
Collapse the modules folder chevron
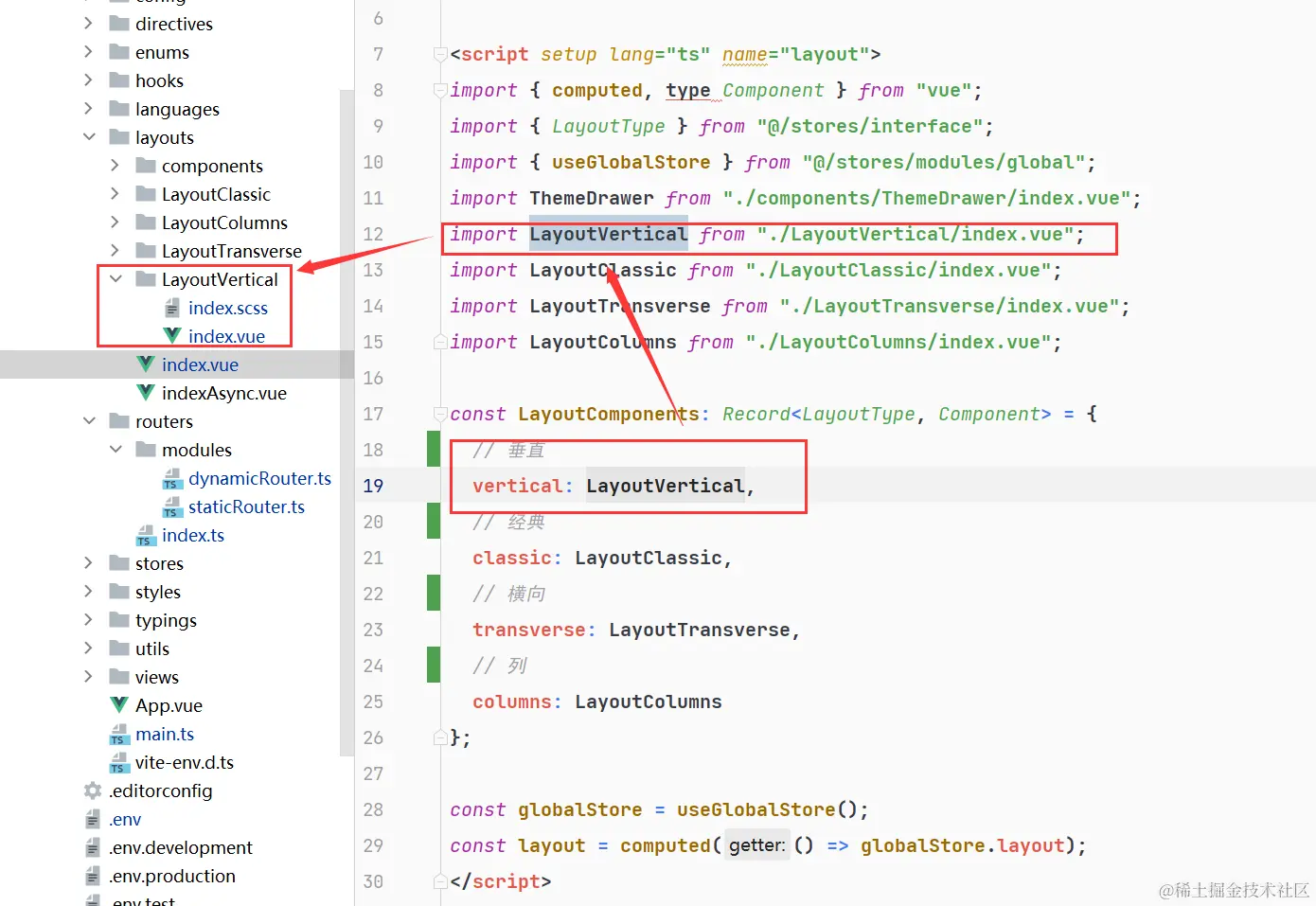[116, 449]
